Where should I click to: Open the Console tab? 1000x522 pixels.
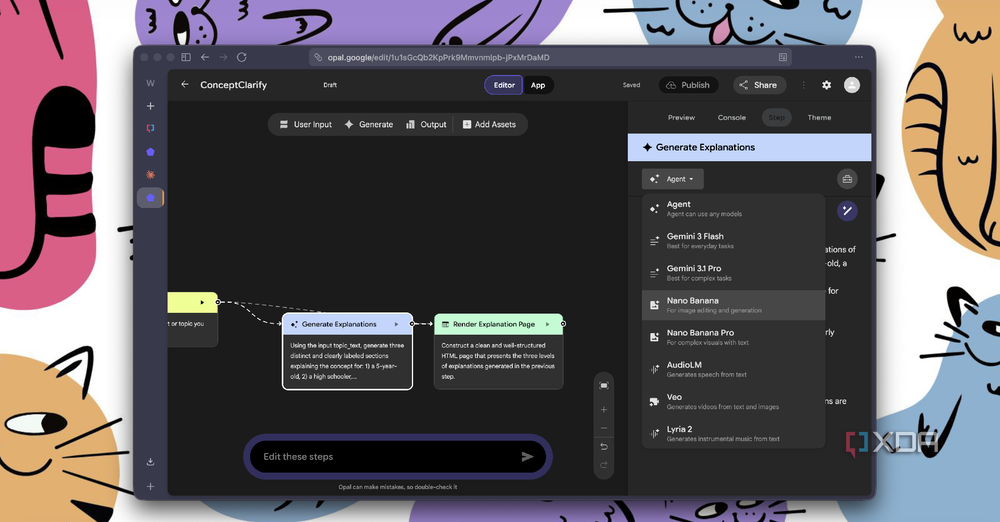pyautogui.click(x=732, y=117)
